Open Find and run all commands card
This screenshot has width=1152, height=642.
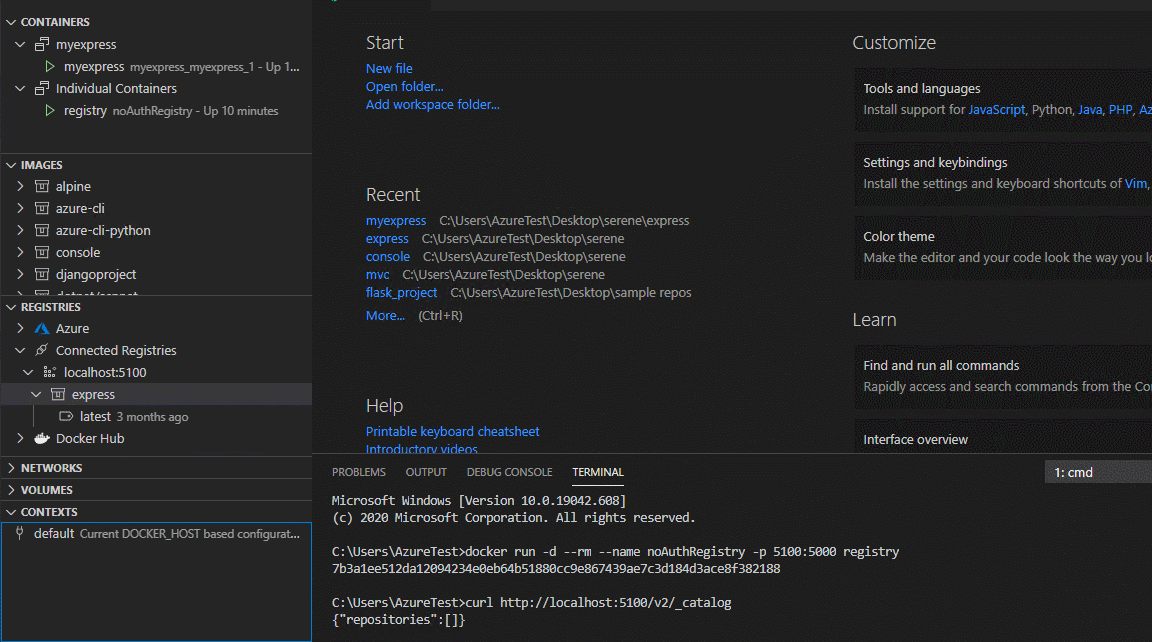[x=1003, y=376]
